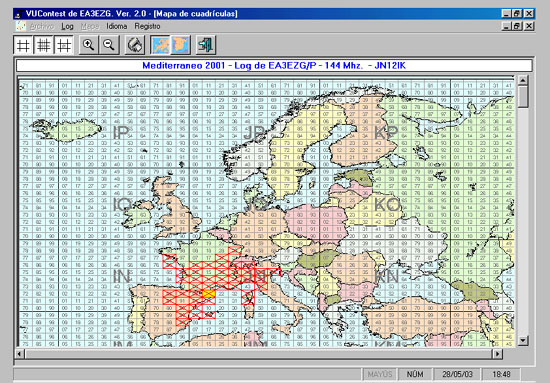
Task: Toggle the large-square grid button
Action: pos(23,45)
